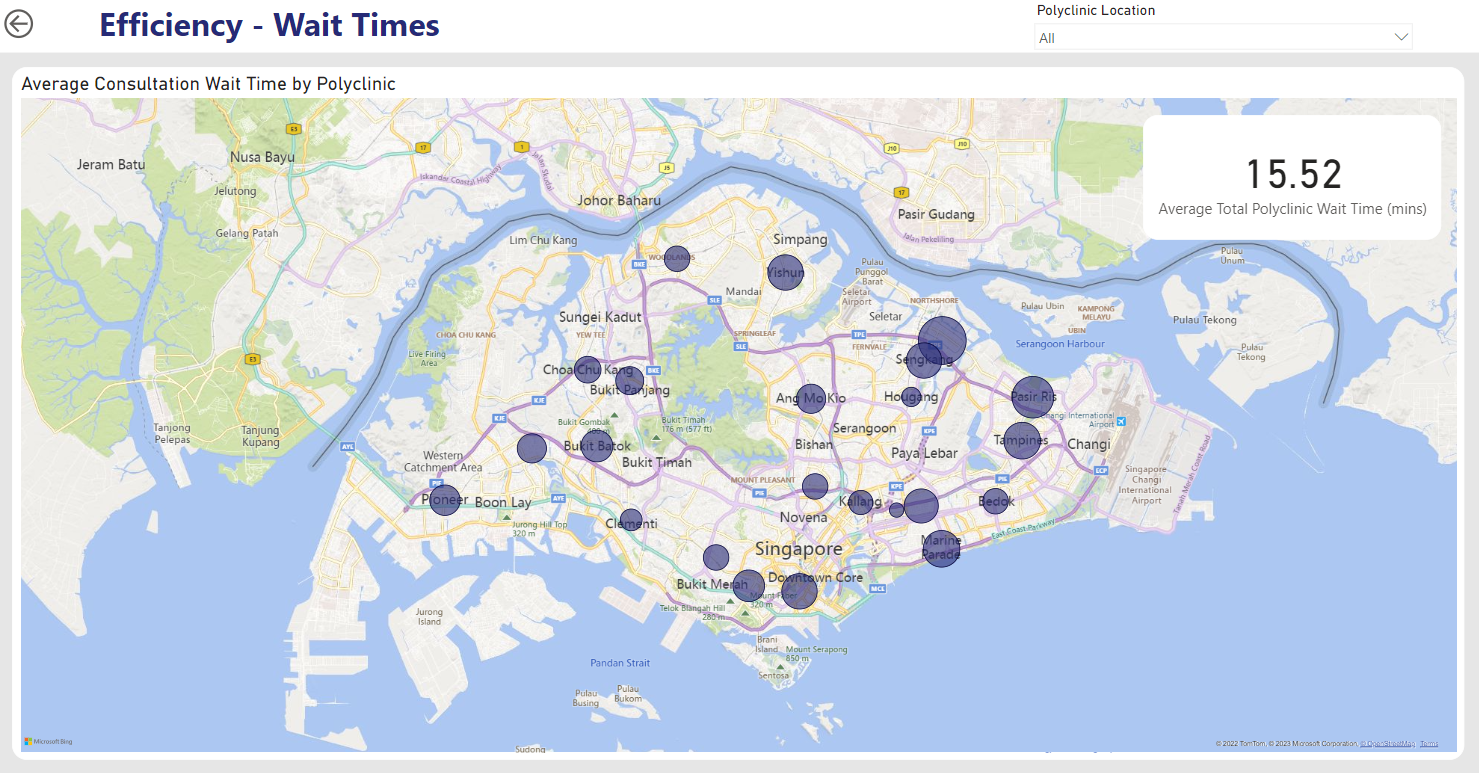Click the back arrow button
Screen dimensions: 1479x773
[18, 24]
